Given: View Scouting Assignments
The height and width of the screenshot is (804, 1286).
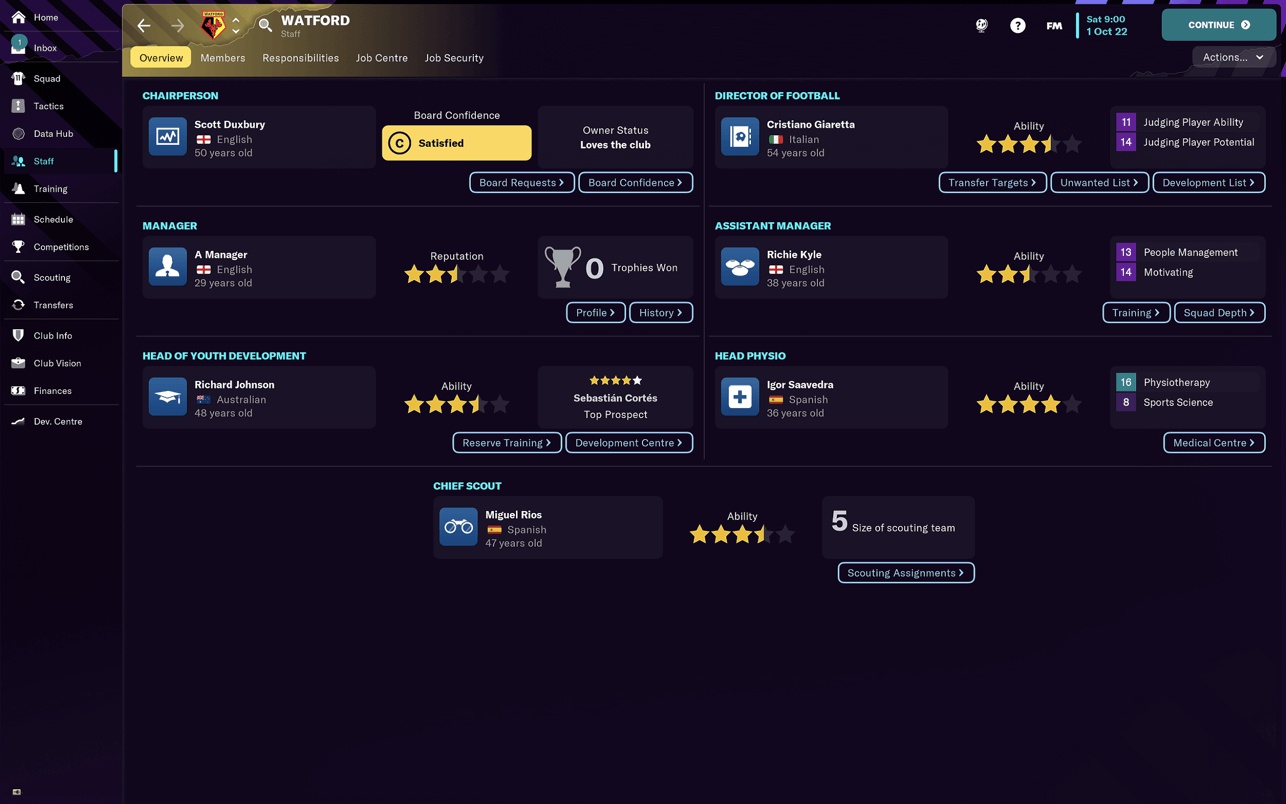Looking at the screenshot, I should pos(905,572).
